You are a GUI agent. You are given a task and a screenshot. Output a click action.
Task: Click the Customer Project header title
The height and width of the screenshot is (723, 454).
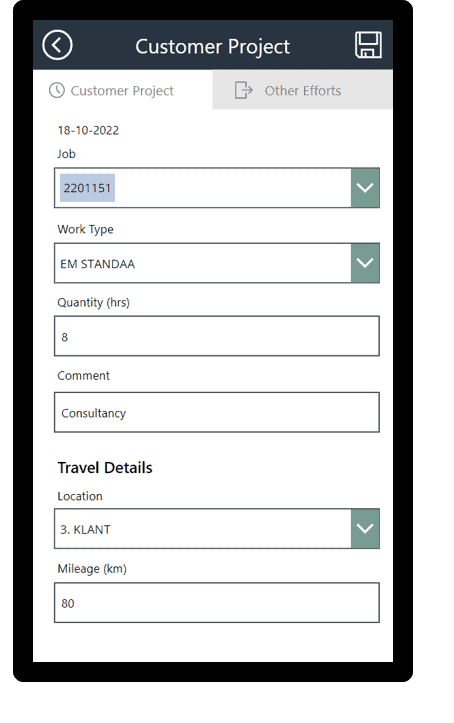point(212,47)
